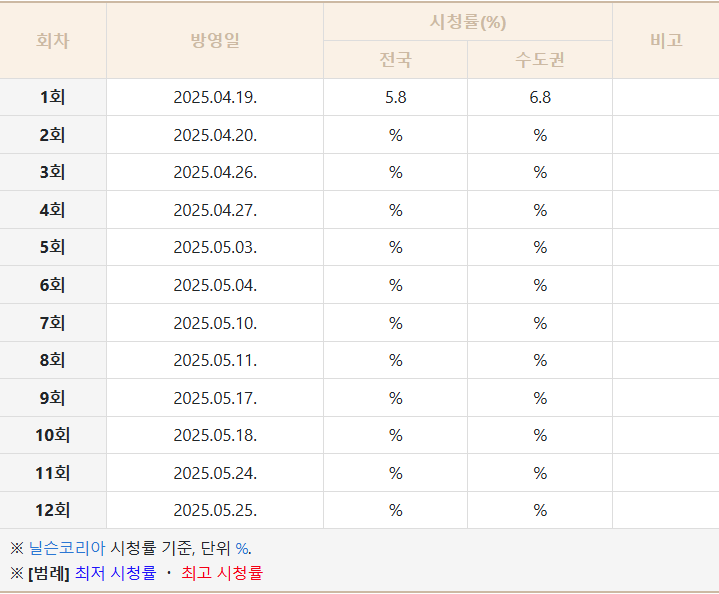Click the 7회 row label

pyautogui.click(x=53, y=323)
